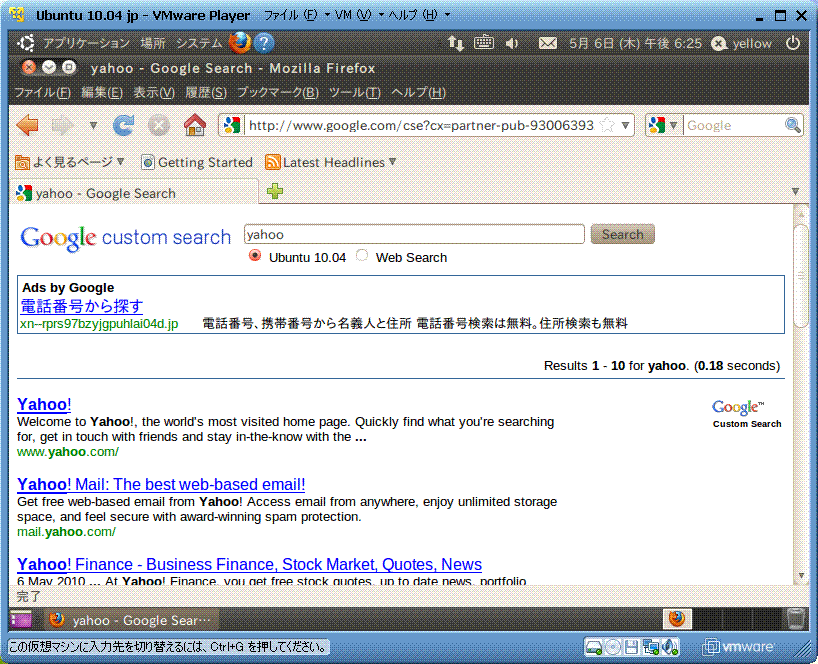Open the volume control in the top panel

512,43
